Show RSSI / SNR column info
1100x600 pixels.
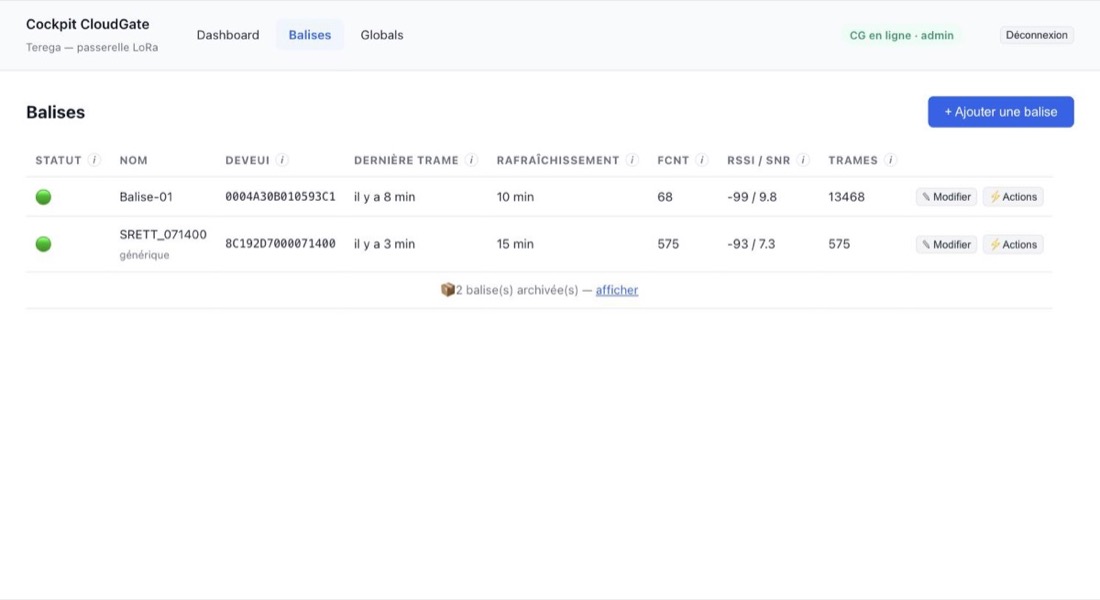(803, 160)
